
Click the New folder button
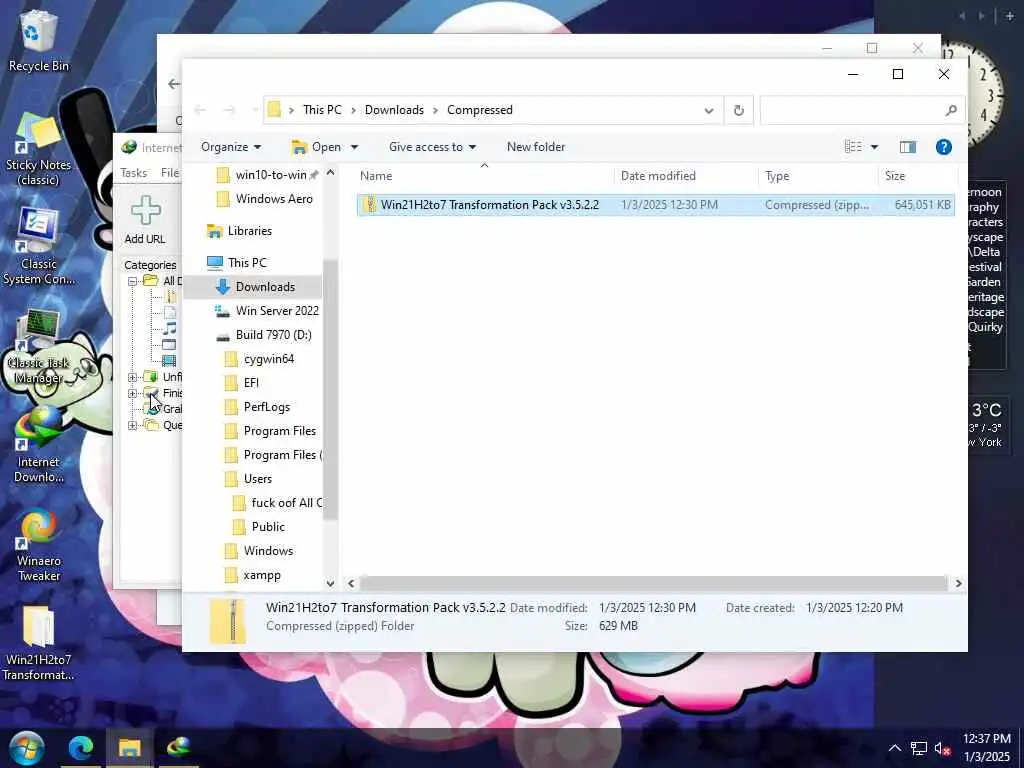(x=536, y=147)
